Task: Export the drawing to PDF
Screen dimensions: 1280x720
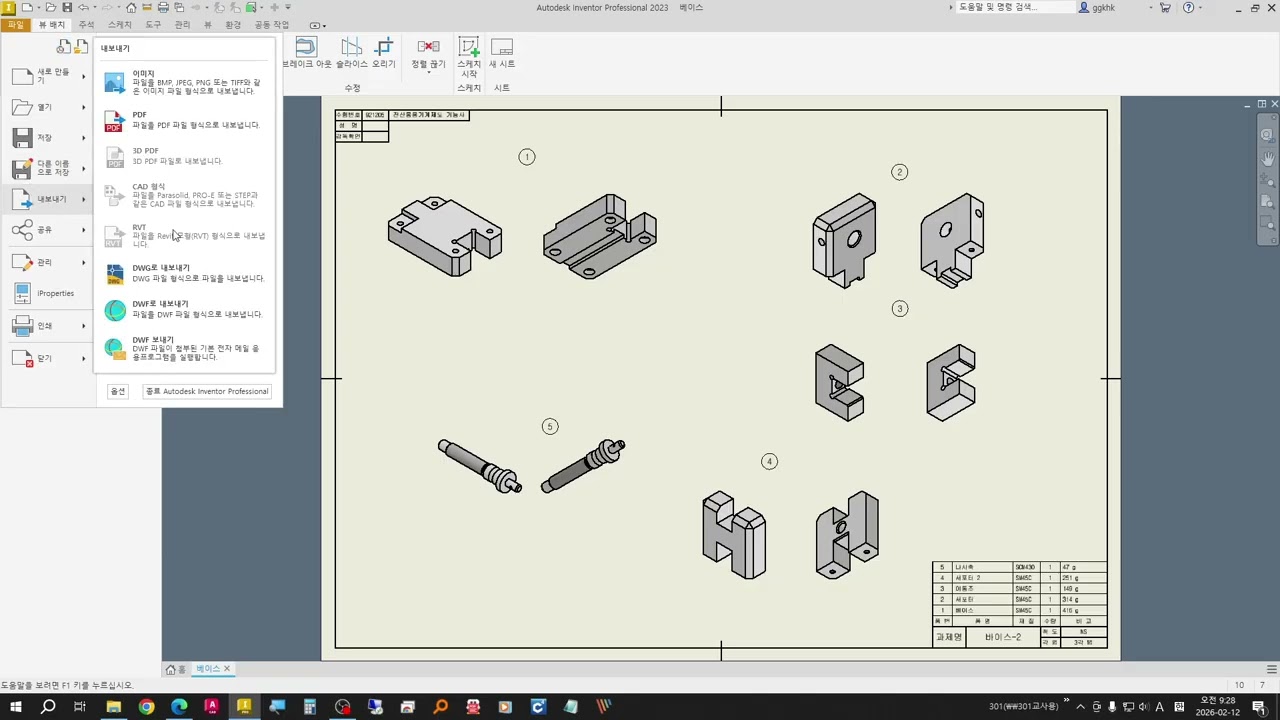Action: pyautogui.click(x=185, y=121)
